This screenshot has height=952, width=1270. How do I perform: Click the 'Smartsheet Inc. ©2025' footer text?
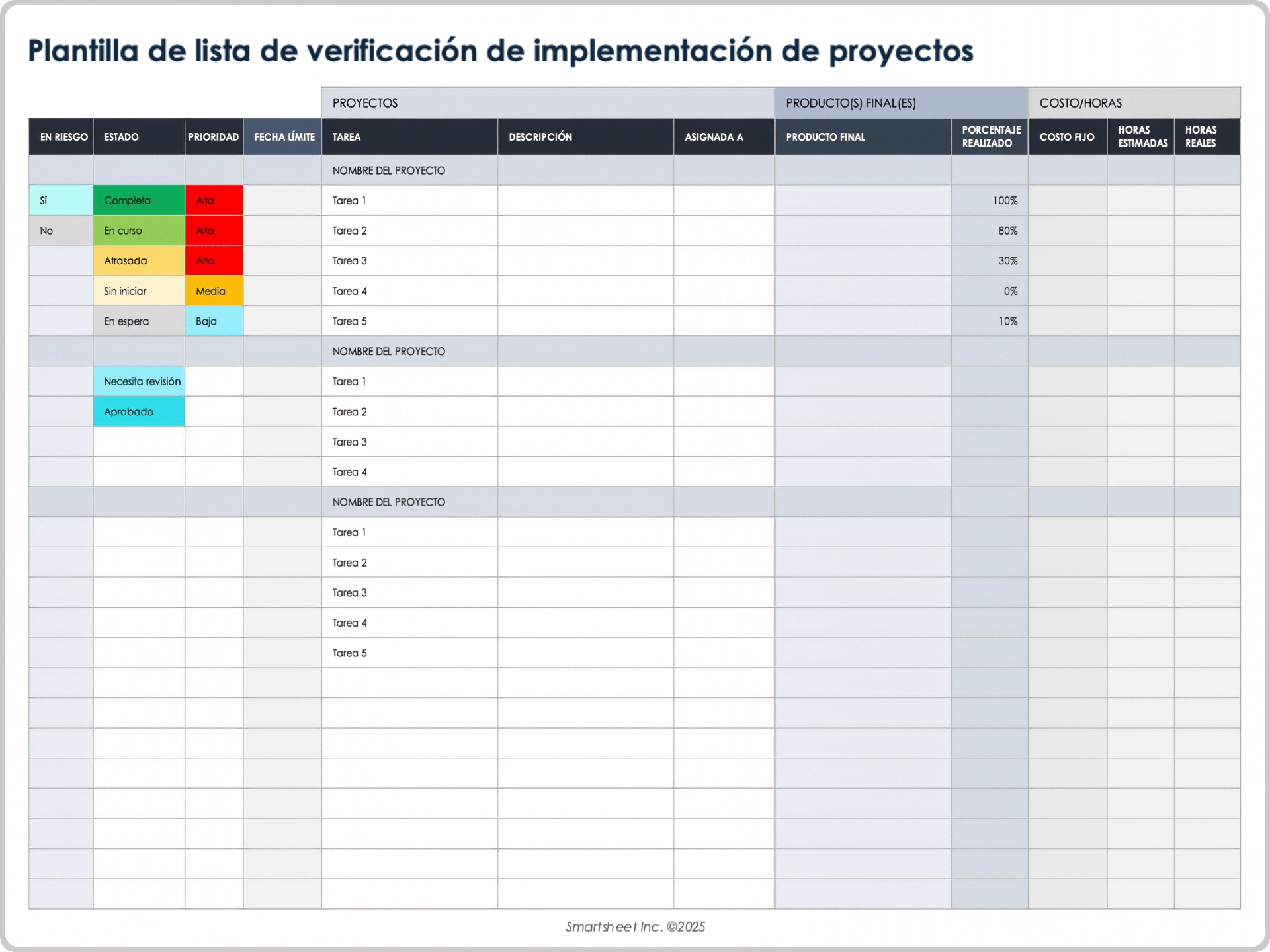635,926
